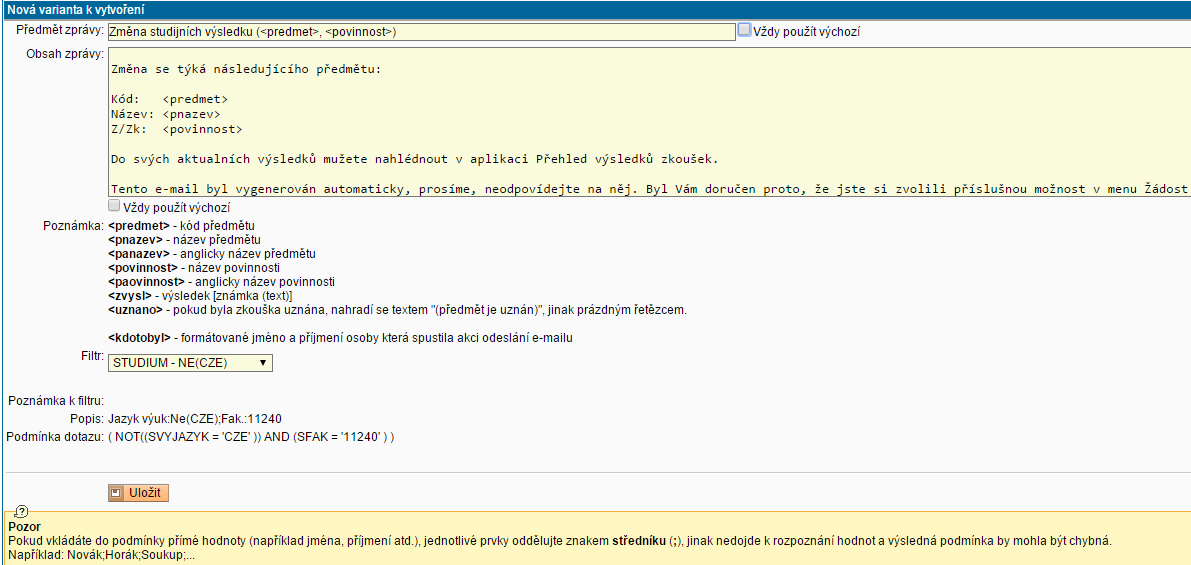Click the Předmět zprávy label

[60, 30]
